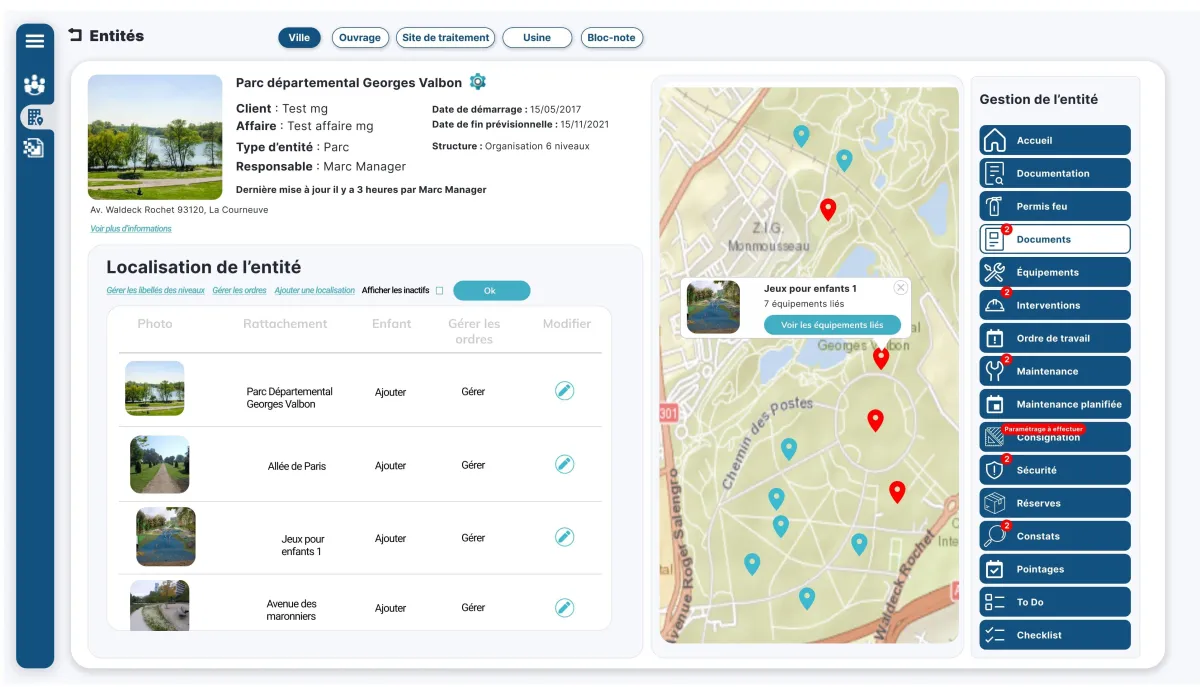The height and width of the screenshot is (687, 1200).
Task: Open Documents in entity management menu
Action: coord(1055,239)
